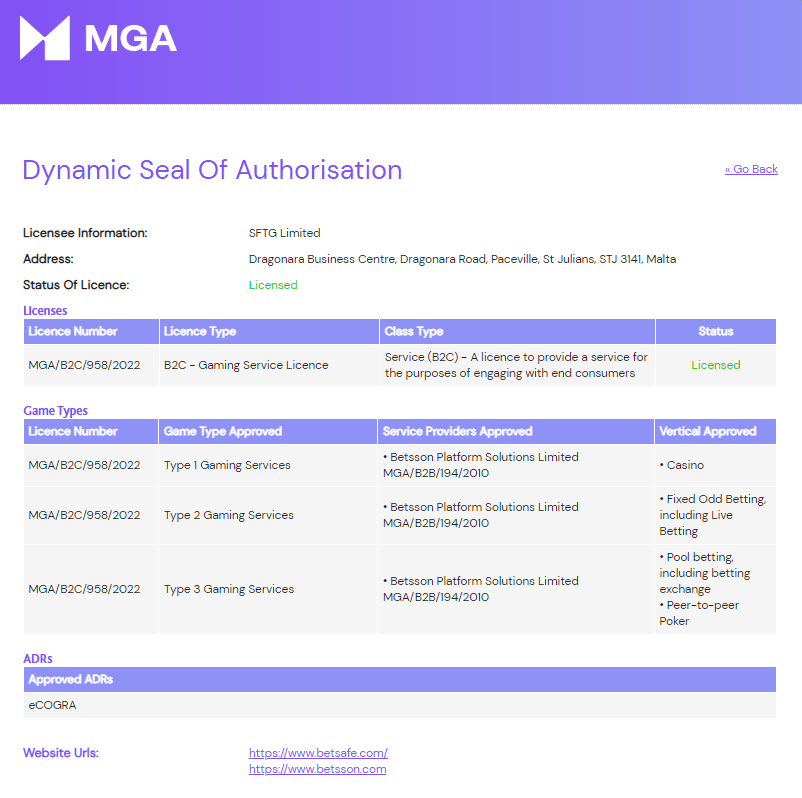Click Pool betting, including betting exchange text
The image size is (802, 798).
coord(705,573)
